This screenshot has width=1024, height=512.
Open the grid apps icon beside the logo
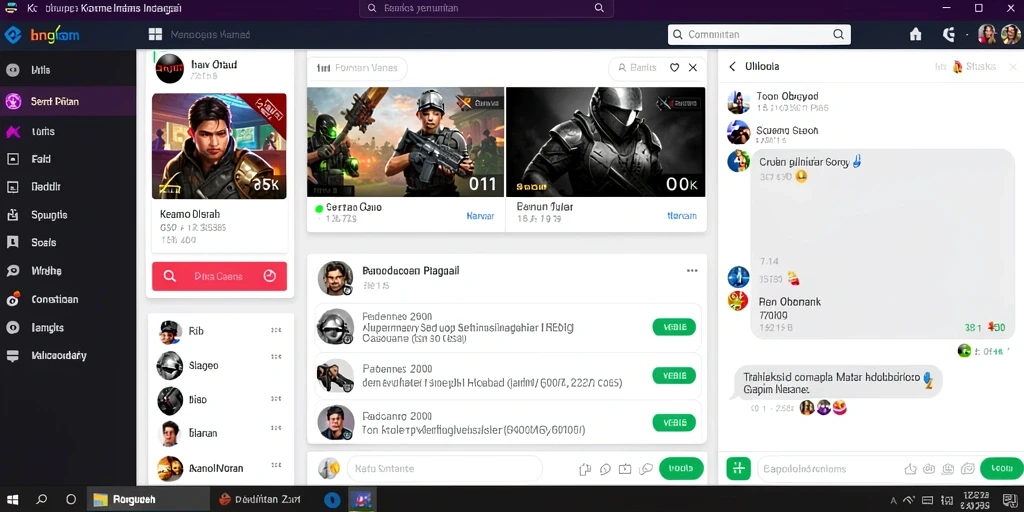click(155, 35)
